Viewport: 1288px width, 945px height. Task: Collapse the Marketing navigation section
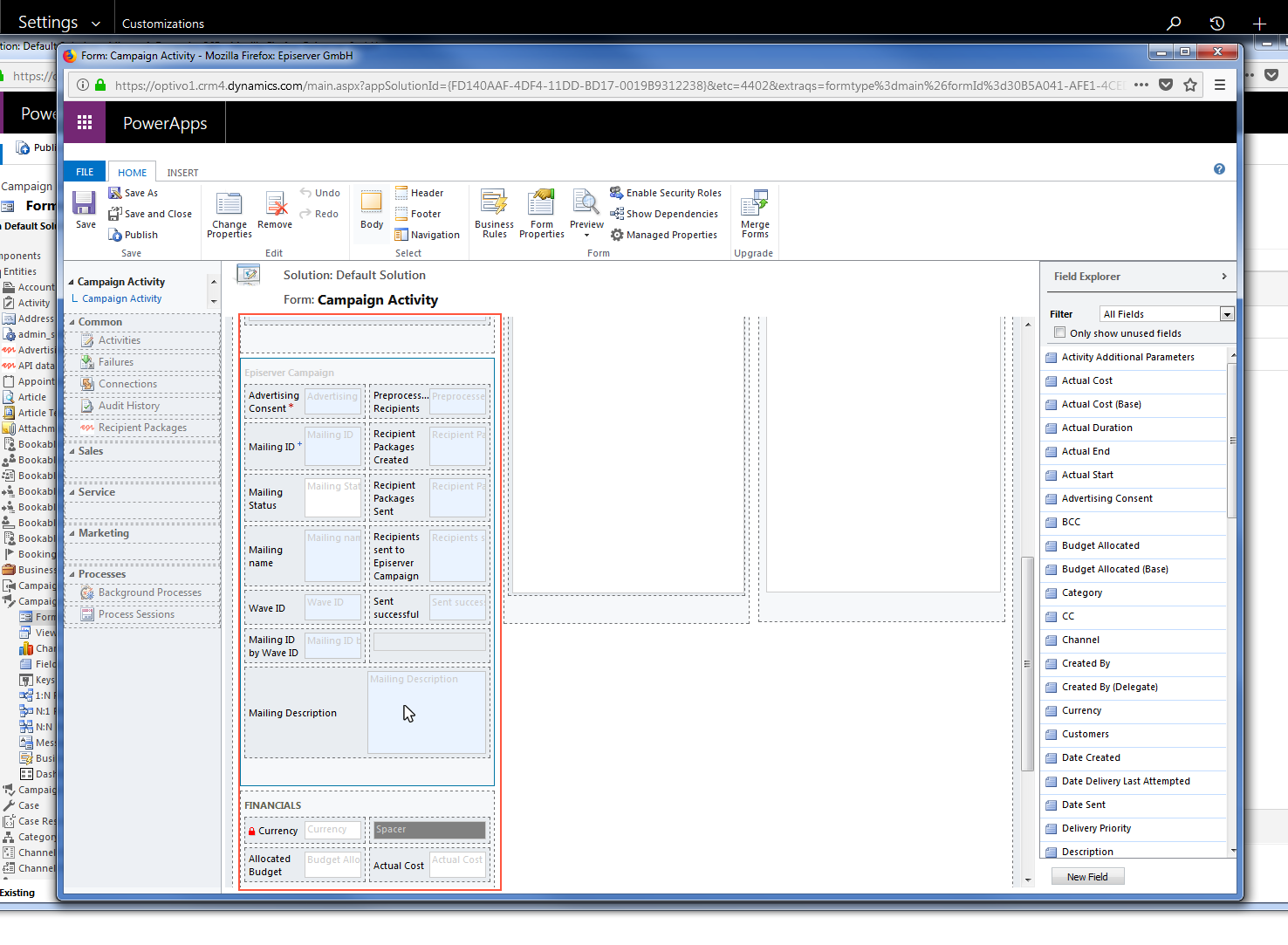coord(72,533)
